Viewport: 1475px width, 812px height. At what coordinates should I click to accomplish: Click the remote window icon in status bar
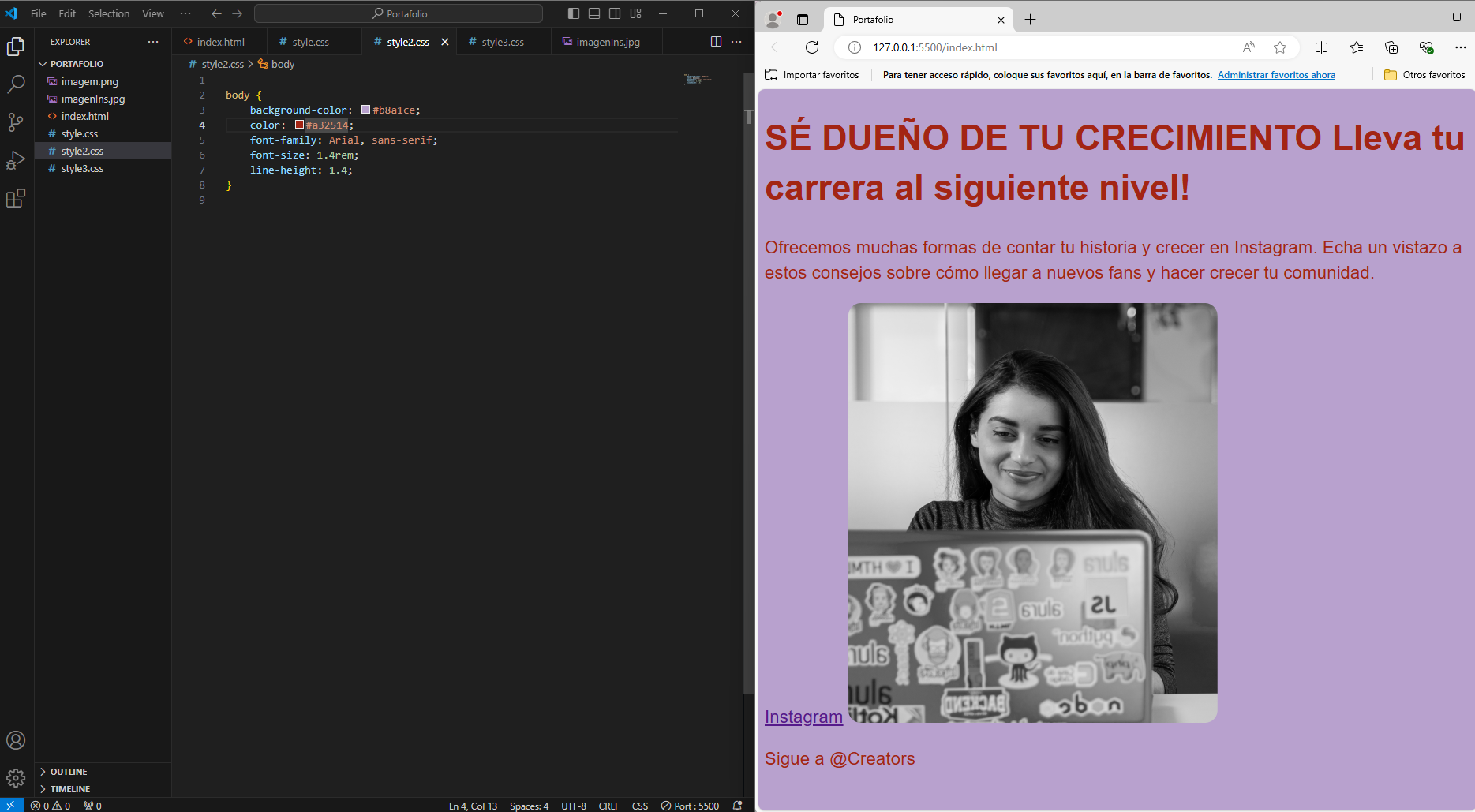click(x=11, y=806)
